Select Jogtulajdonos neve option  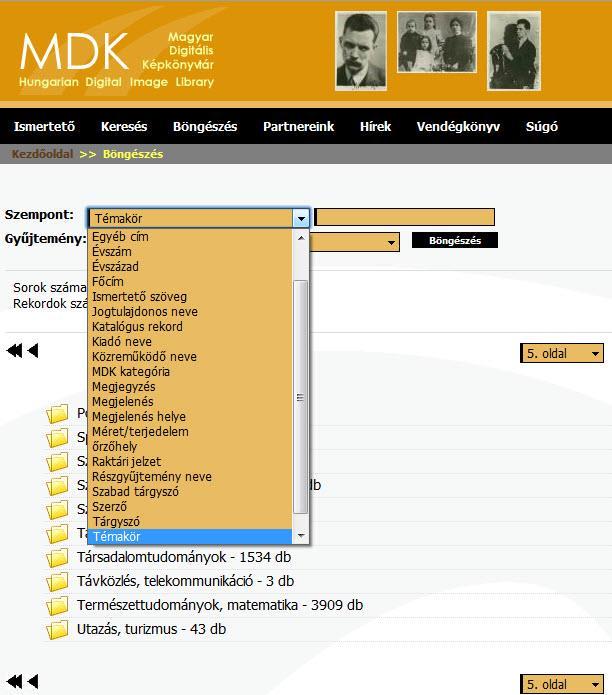[190, 312]
